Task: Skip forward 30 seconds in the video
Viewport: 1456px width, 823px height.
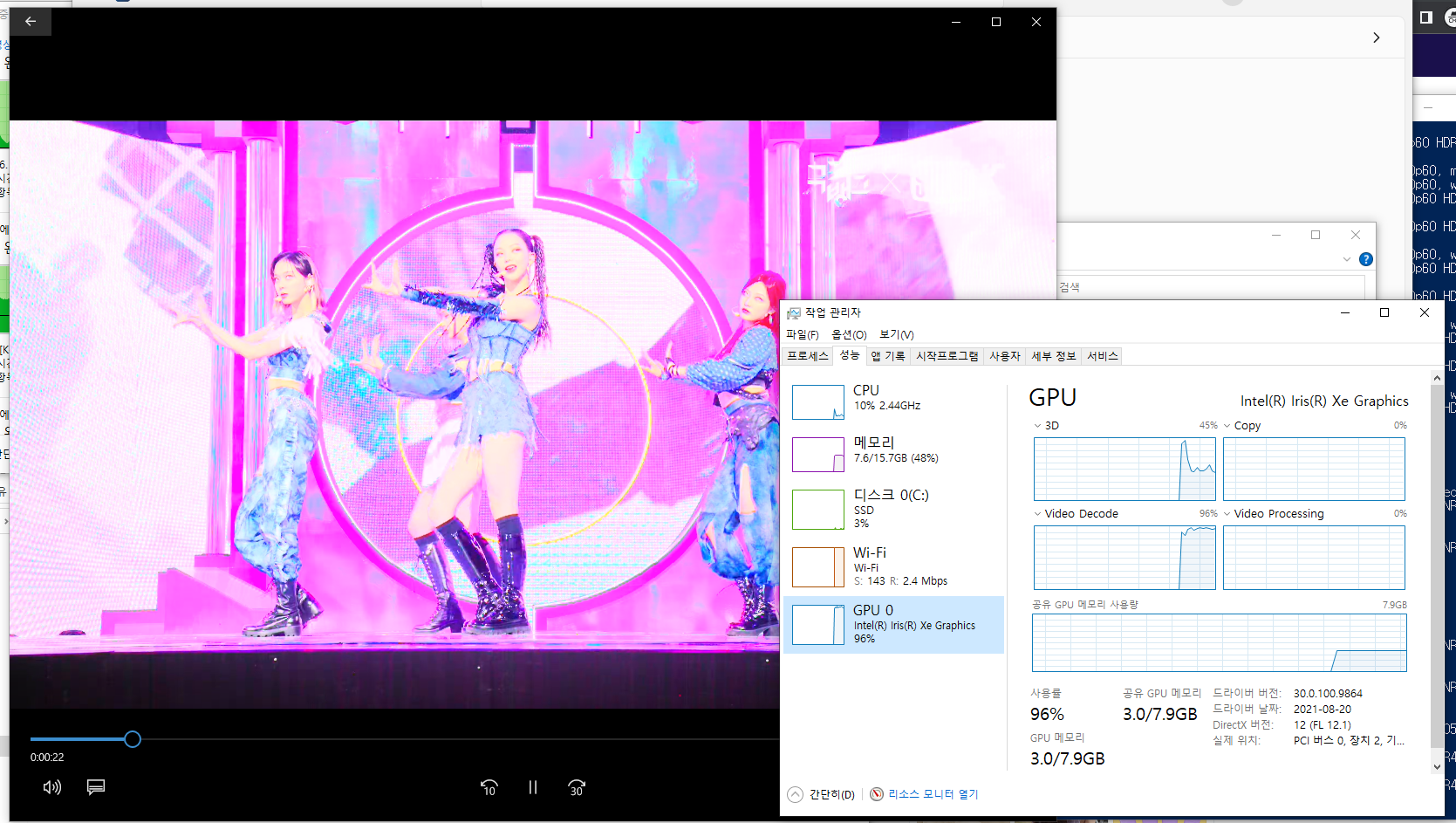Action: tap(577, 787)
